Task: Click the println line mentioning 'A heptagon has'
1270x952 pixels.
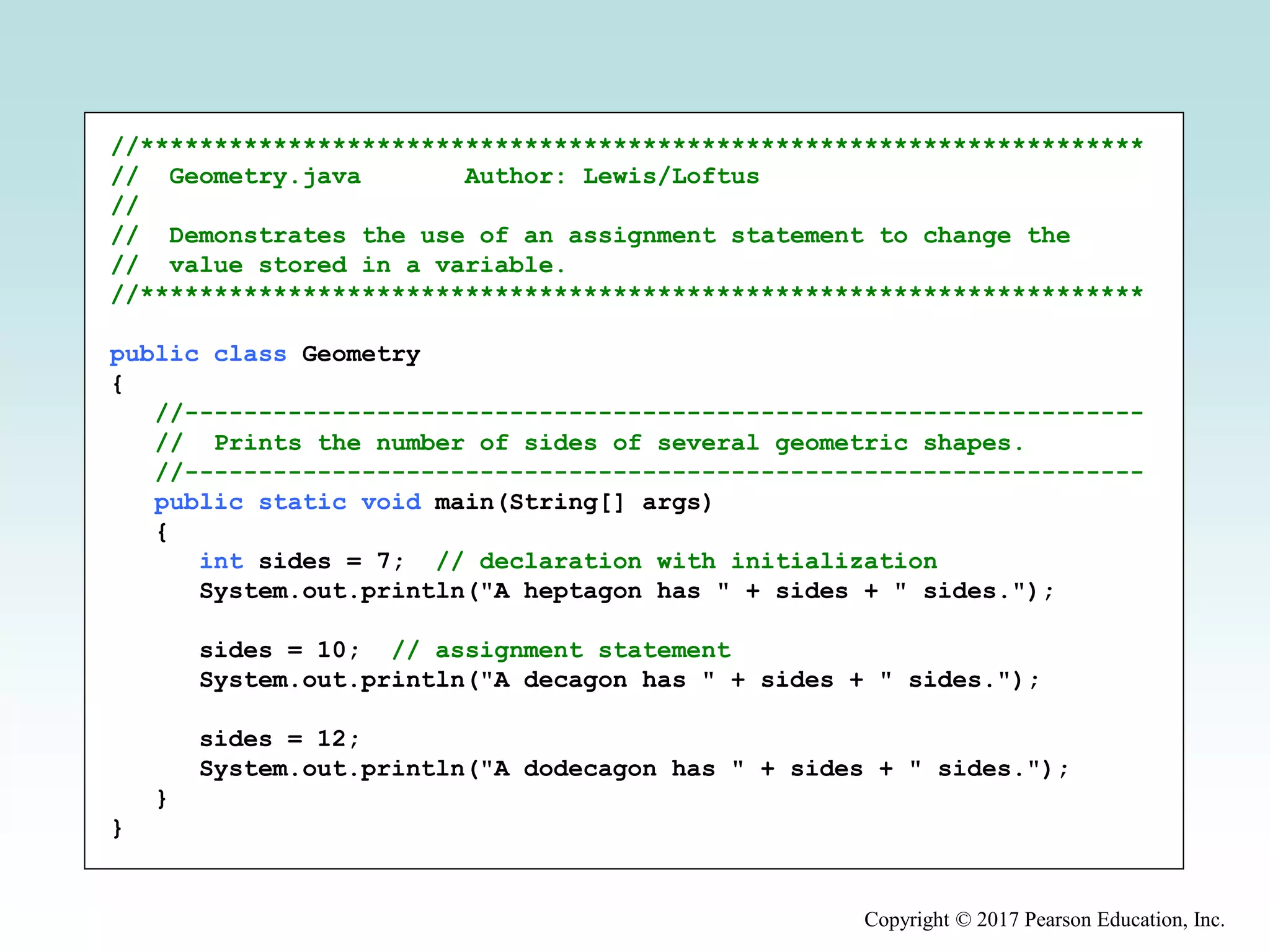Action: point(626,591)
